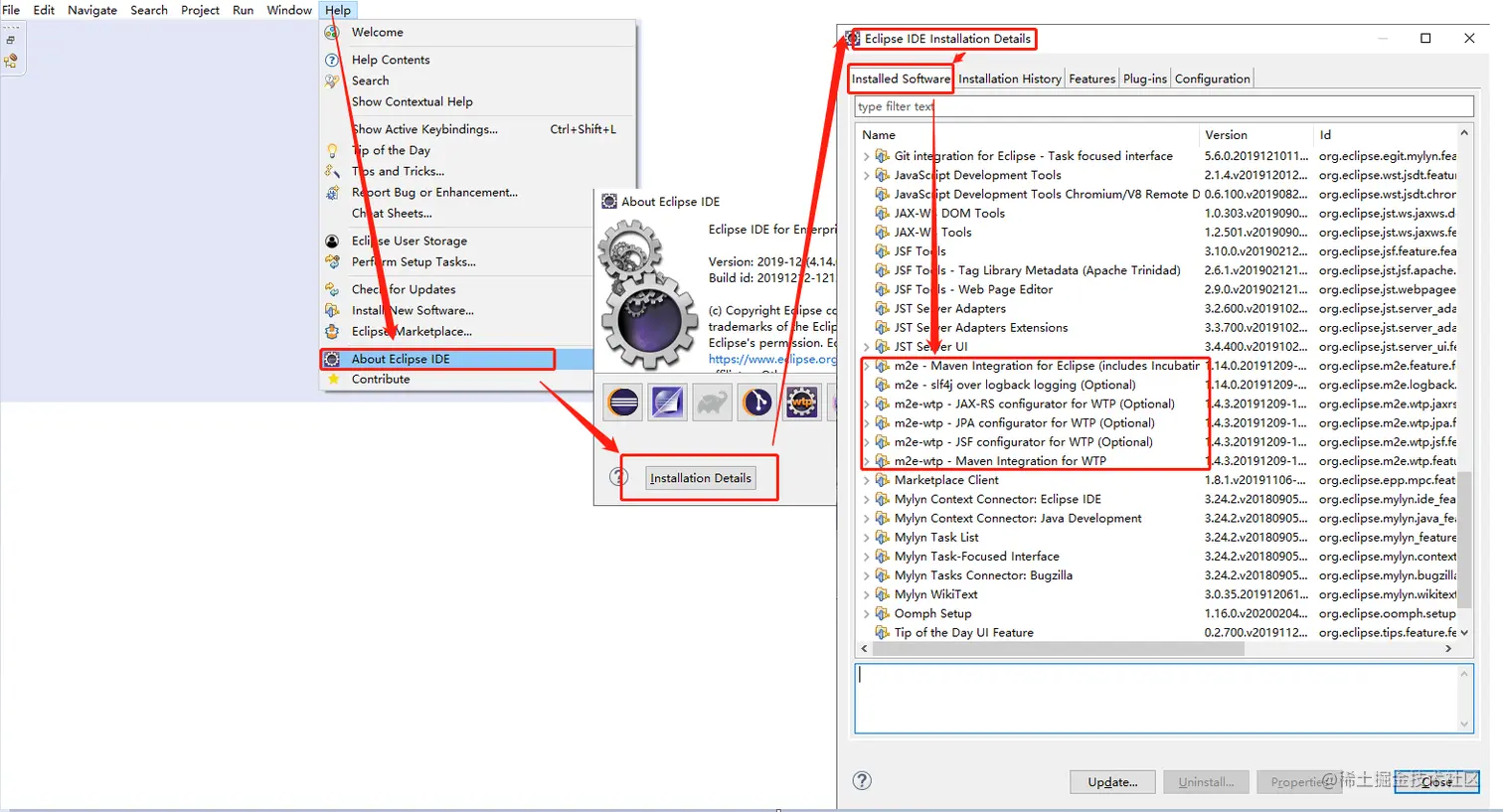Click the Close button in Installation Details
The width and height of the screenshot is (1503, 812).
[x=1436, y=782]
